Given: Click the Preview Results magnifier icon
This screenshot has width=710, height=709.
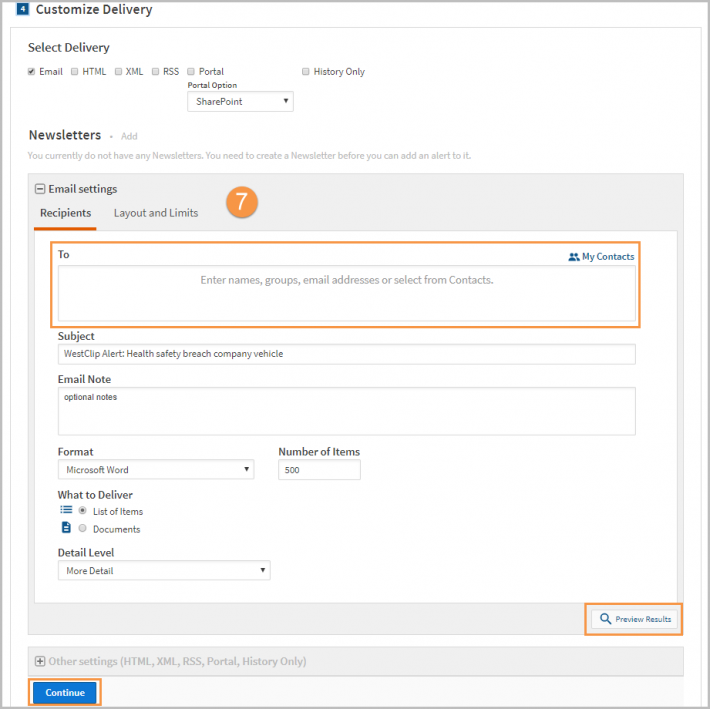Looking at the screenshot, I should point(605,618).
